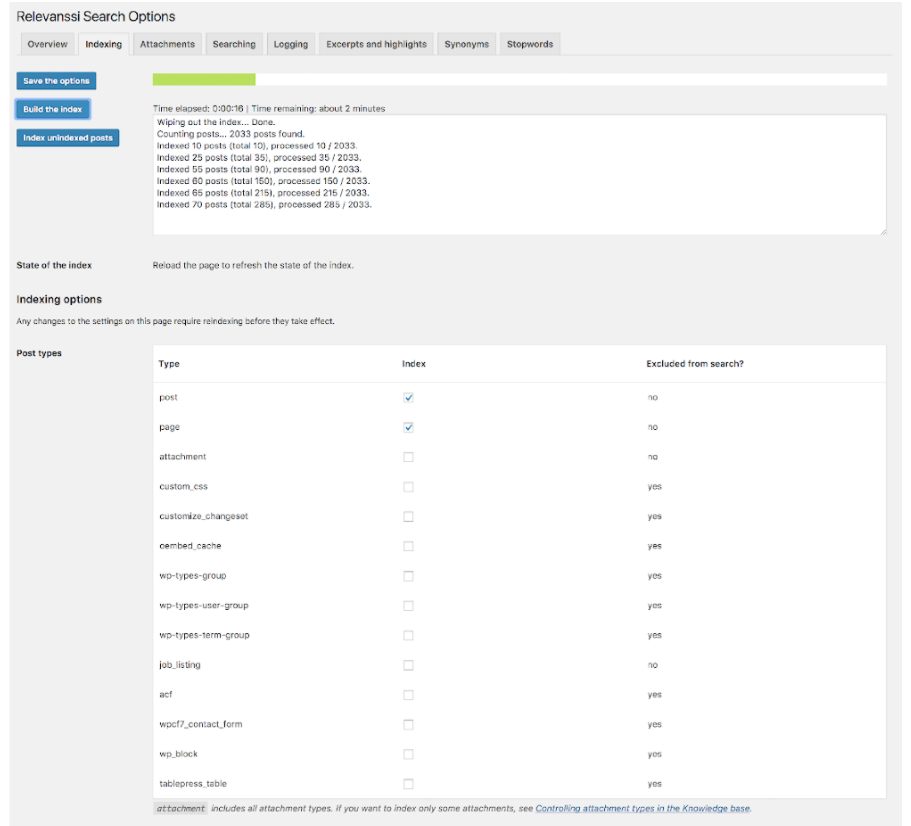This screenshot has height=826, width=911.
Task: Click Index unindexed posts button
Action: pyautogui.click(x=68, y=138)
